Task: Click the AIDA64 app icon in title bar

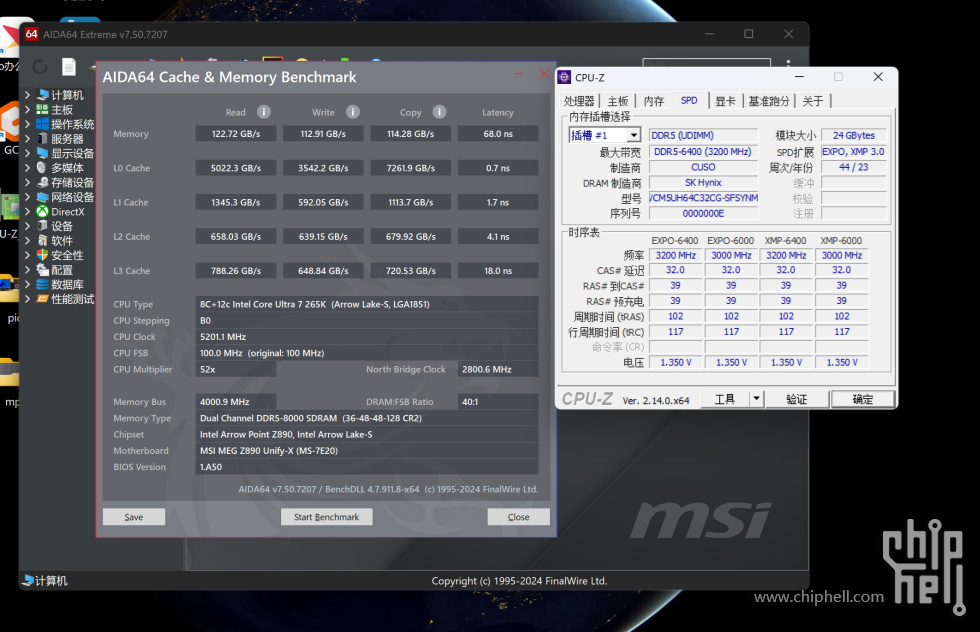Action: tap(31, 34)
